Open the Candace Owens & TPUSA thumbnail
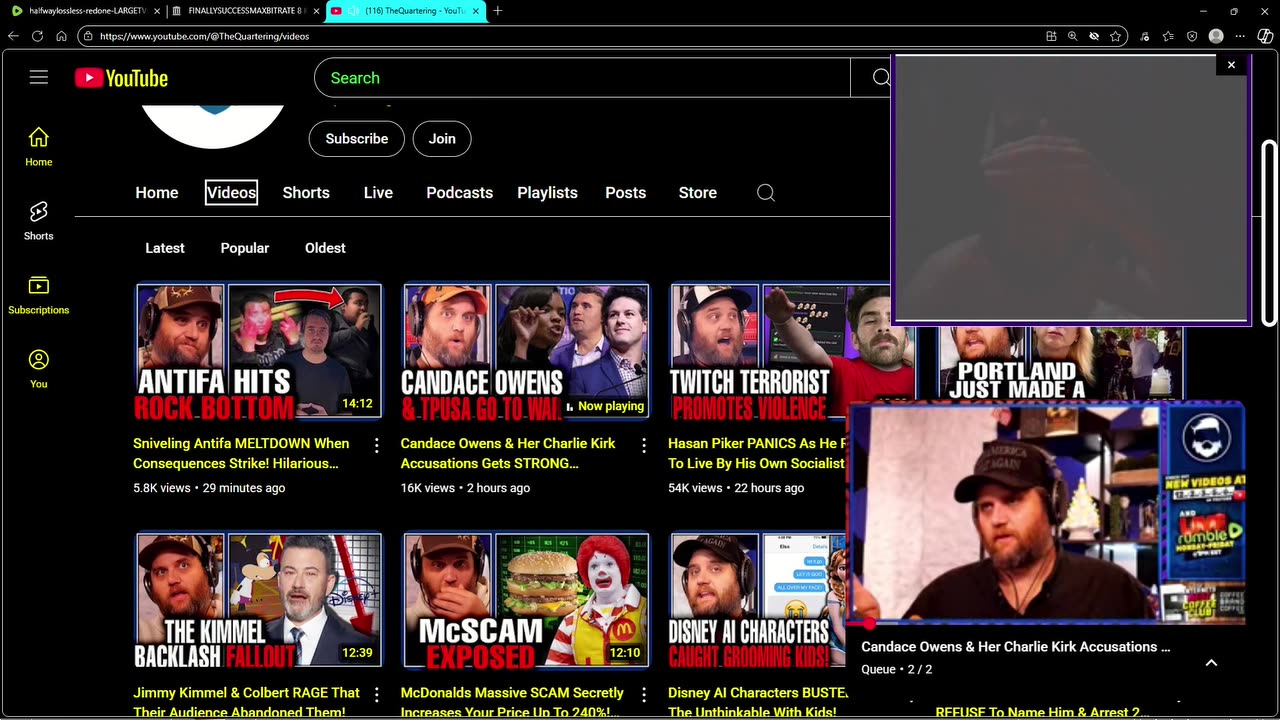Viewport: 1280px width, 720px height. pyautogui.click(x=526, y=352)
